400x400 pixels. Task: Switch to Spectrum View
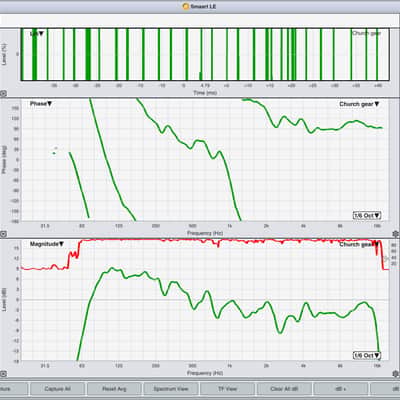[171, 389]
